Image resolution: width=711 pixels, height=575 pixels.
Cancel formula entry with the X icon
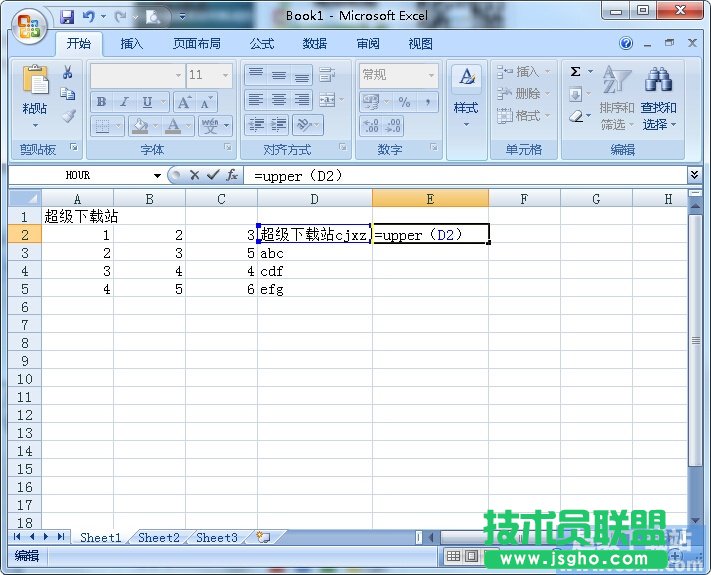[x=194, y=175]
